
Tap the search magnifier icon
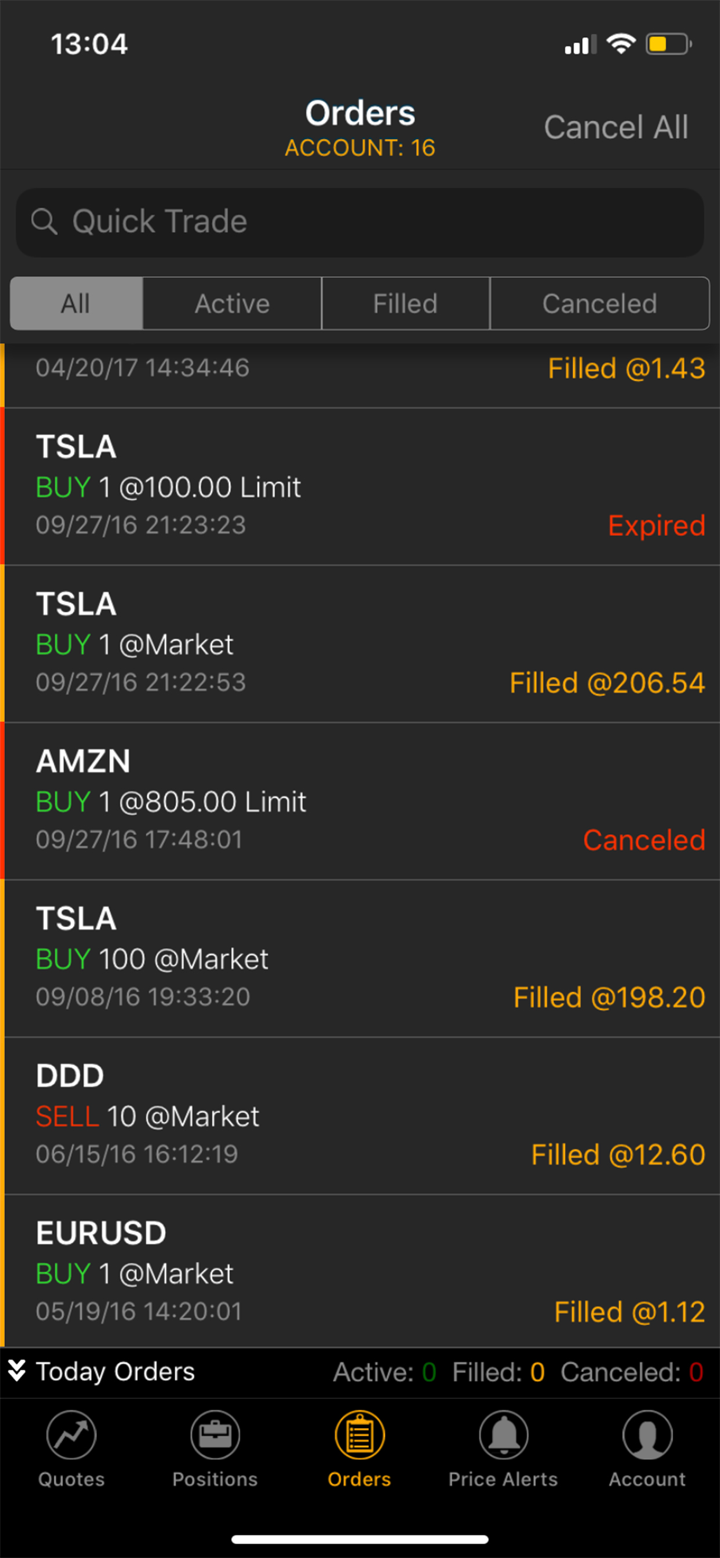coord(44,222)
